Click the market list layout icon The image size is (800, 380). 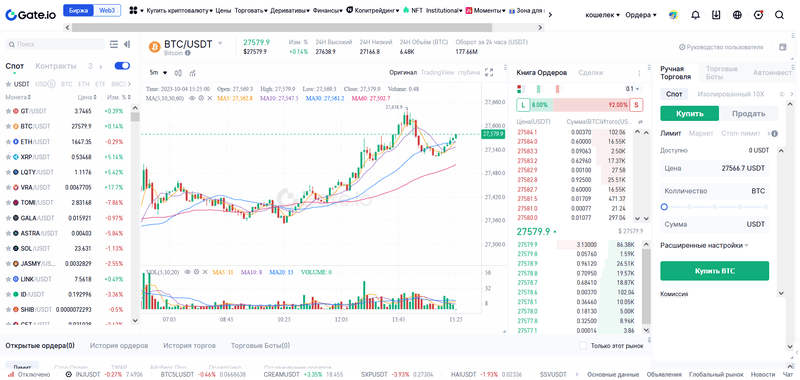click(114, 44)
